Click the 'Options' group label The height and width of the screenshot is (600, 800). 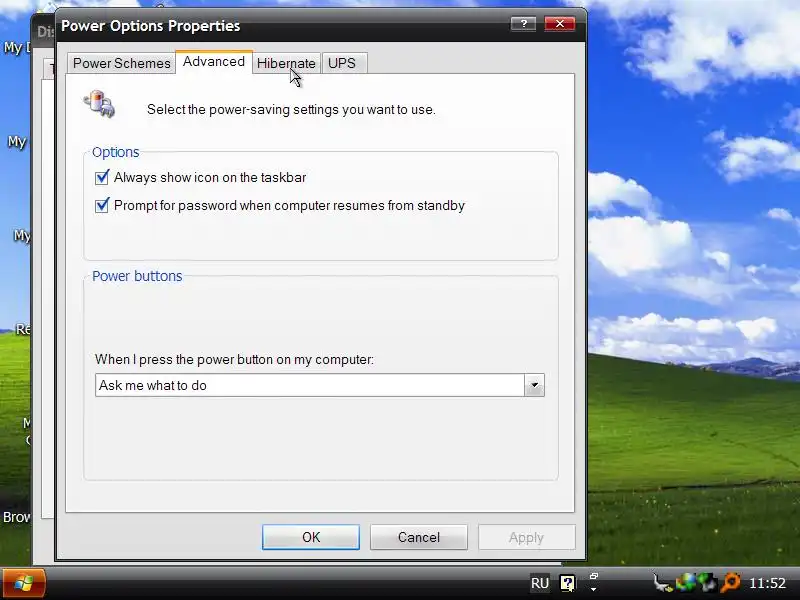pyautogui.click(x=115, y=152)
